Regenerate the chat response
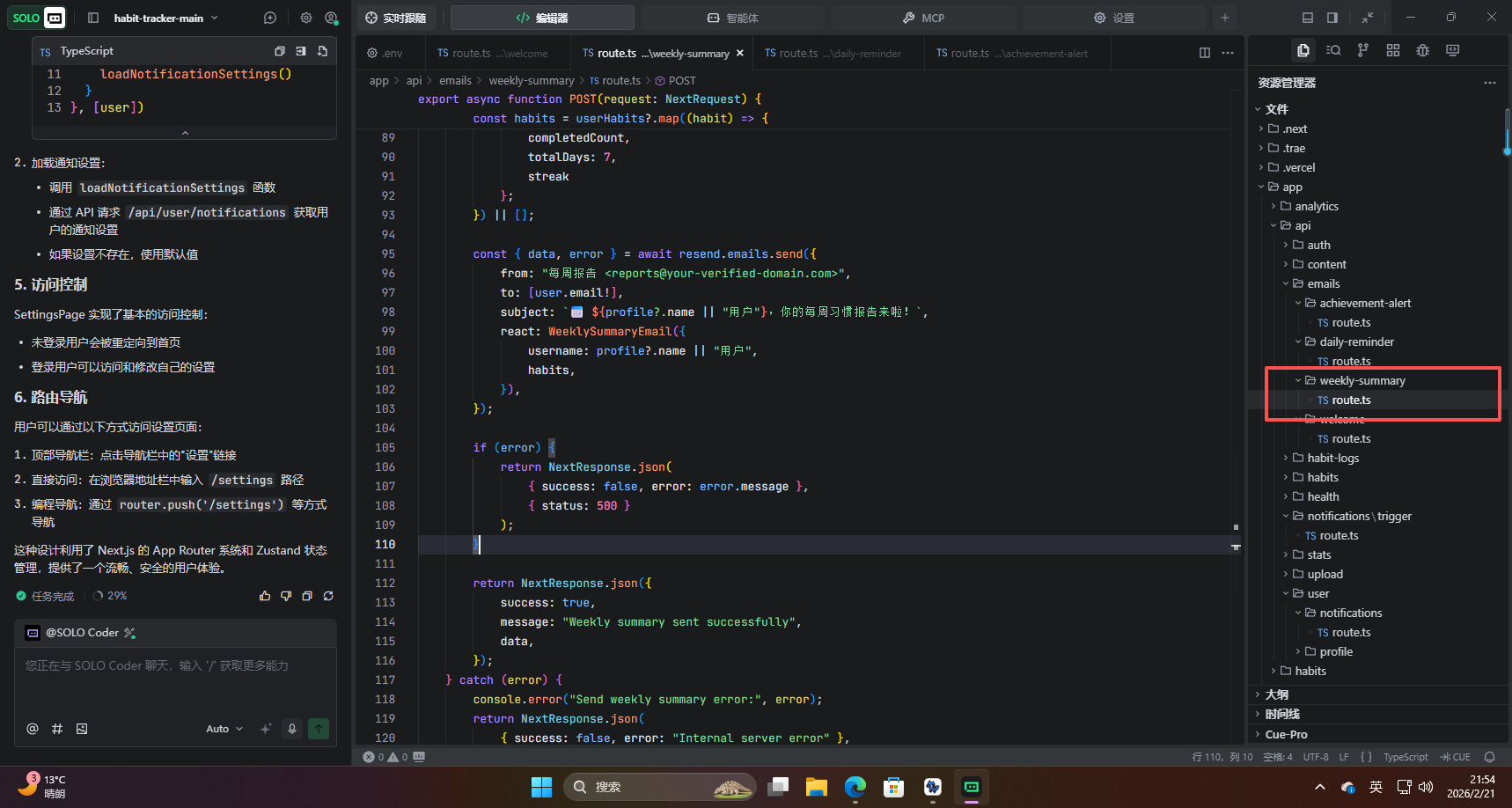The image size is (1512, 808). tap(328, 596)
